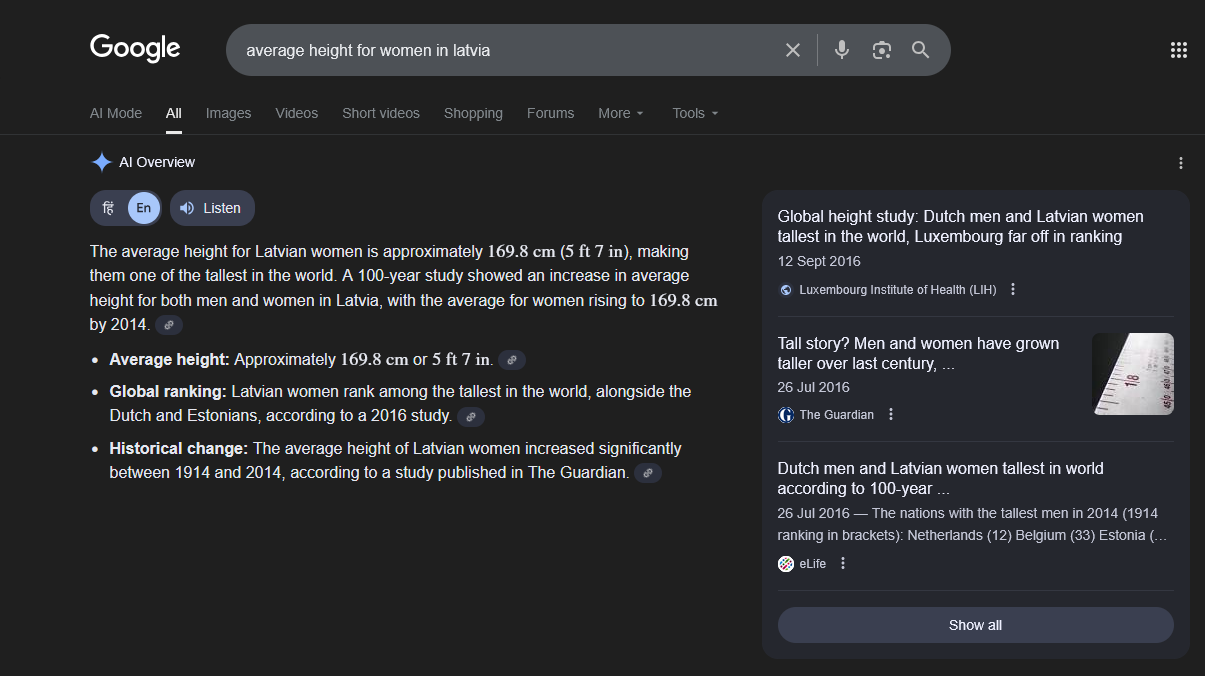1205x676 pixels.
Task: Open the AI Mode tab
Action: point(116,113)
